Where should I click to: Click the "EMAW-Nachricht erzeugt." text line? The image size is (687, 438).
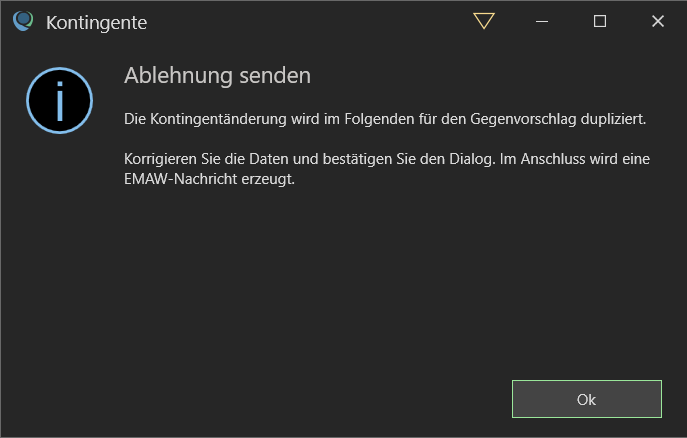click(x=209, y=179)
